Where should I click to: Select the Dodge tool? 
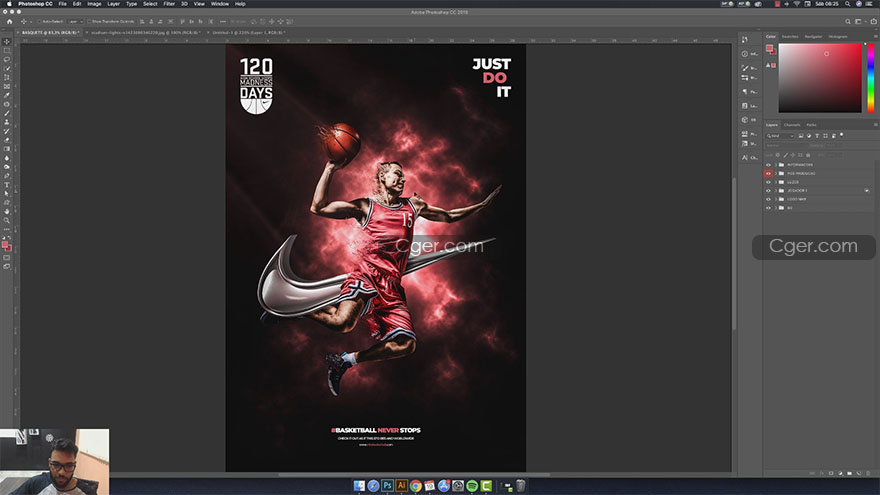point(7,167)
